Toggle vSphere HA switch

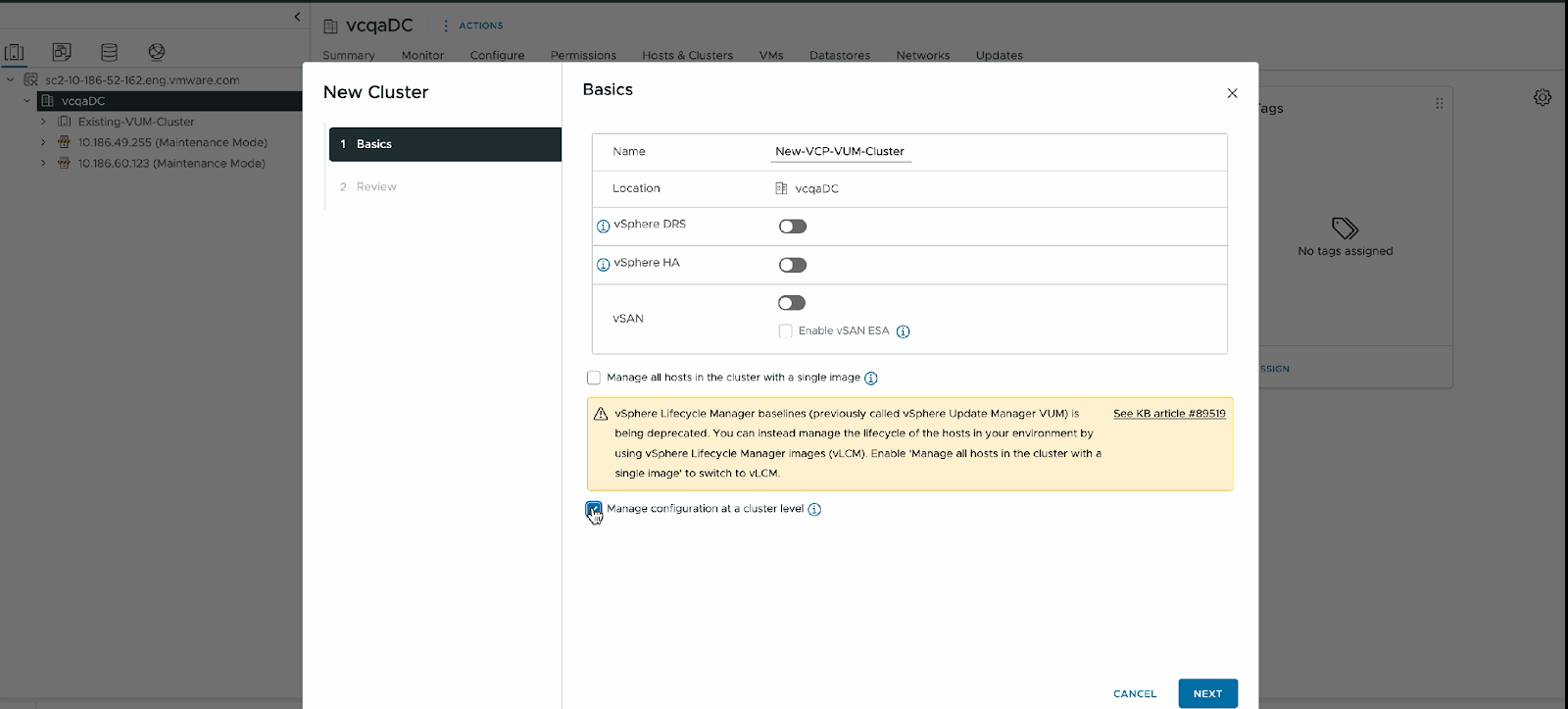pos(793,265)
